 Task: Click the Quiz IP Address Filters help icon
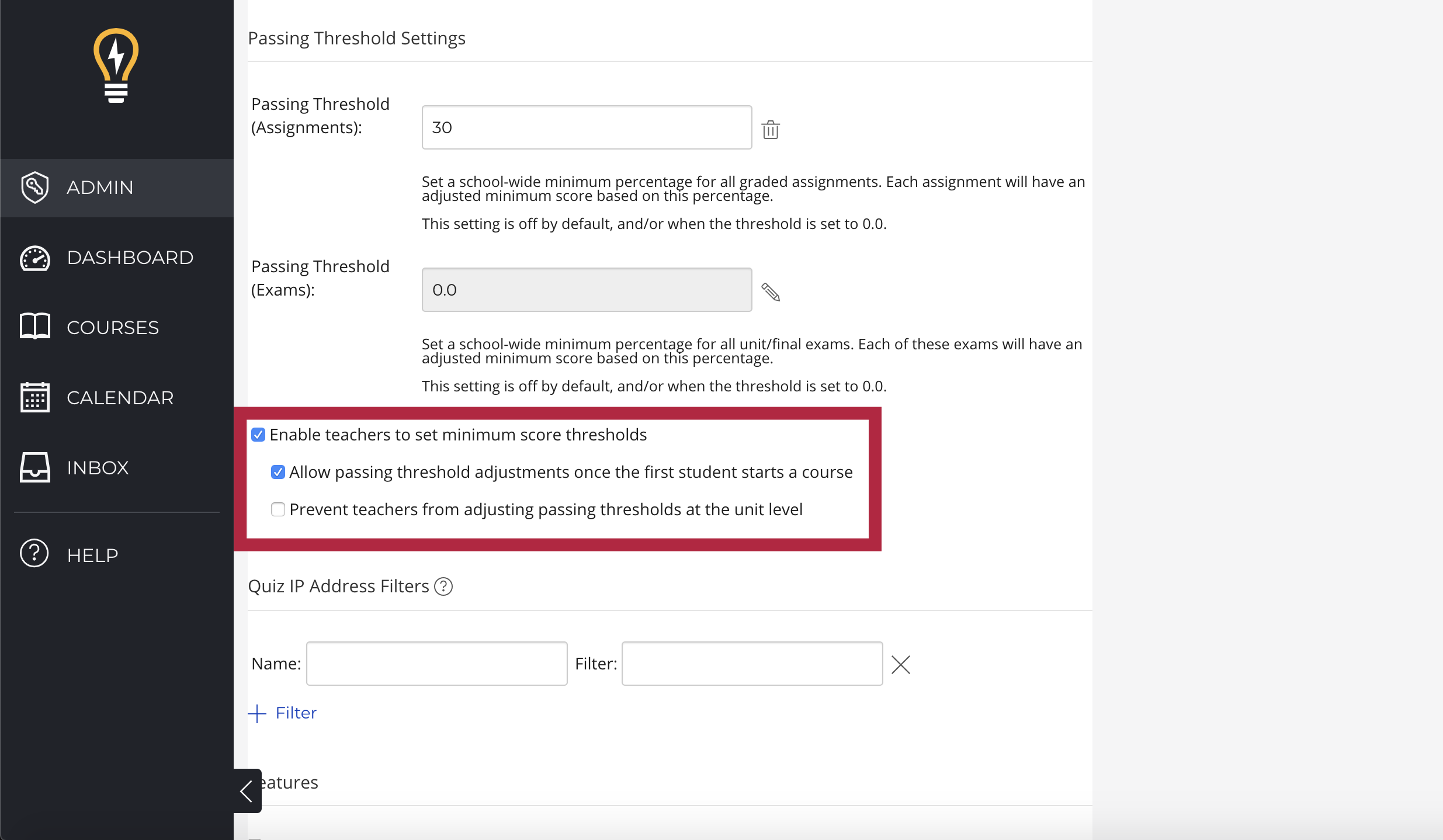[444, 586]
